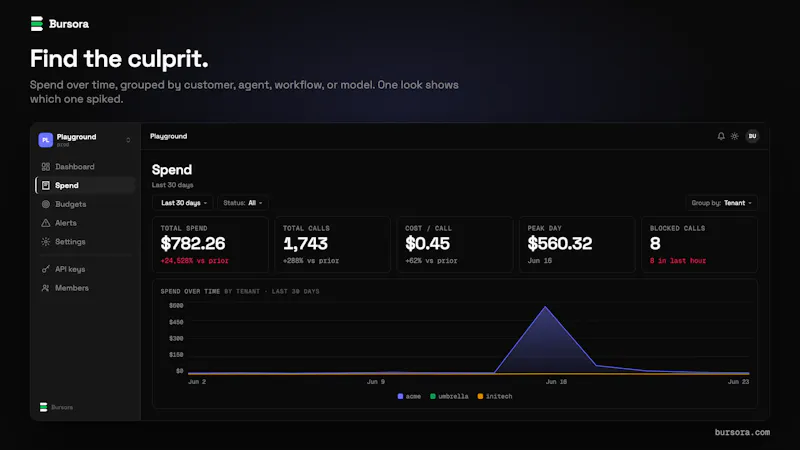
Task: Click 'SPEND OVER TIME' chart title
Action: coord(190,291)
